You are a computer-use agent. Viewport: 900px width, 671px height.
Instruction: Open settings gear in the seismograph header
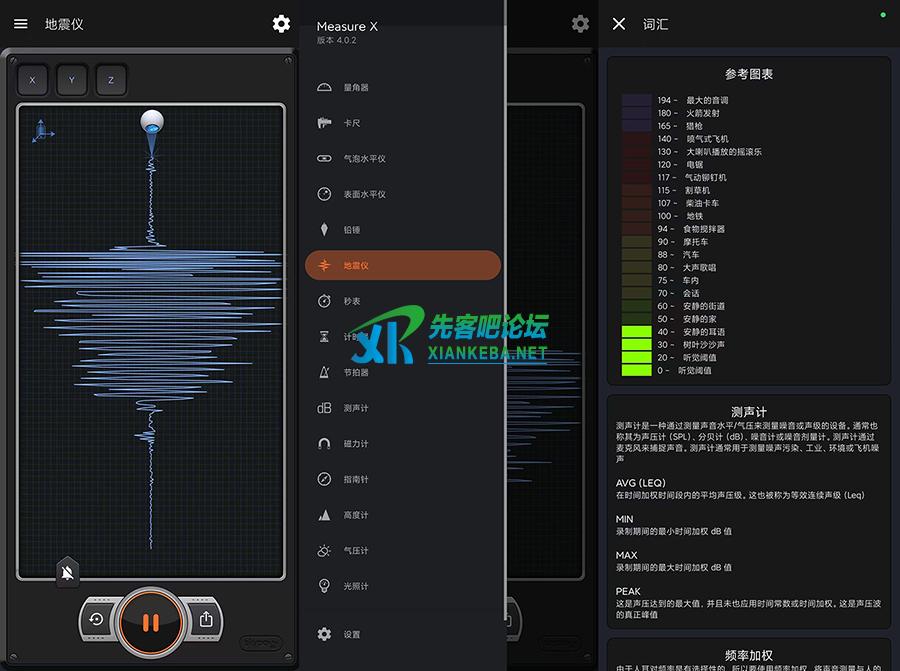[x=281, y=24]
